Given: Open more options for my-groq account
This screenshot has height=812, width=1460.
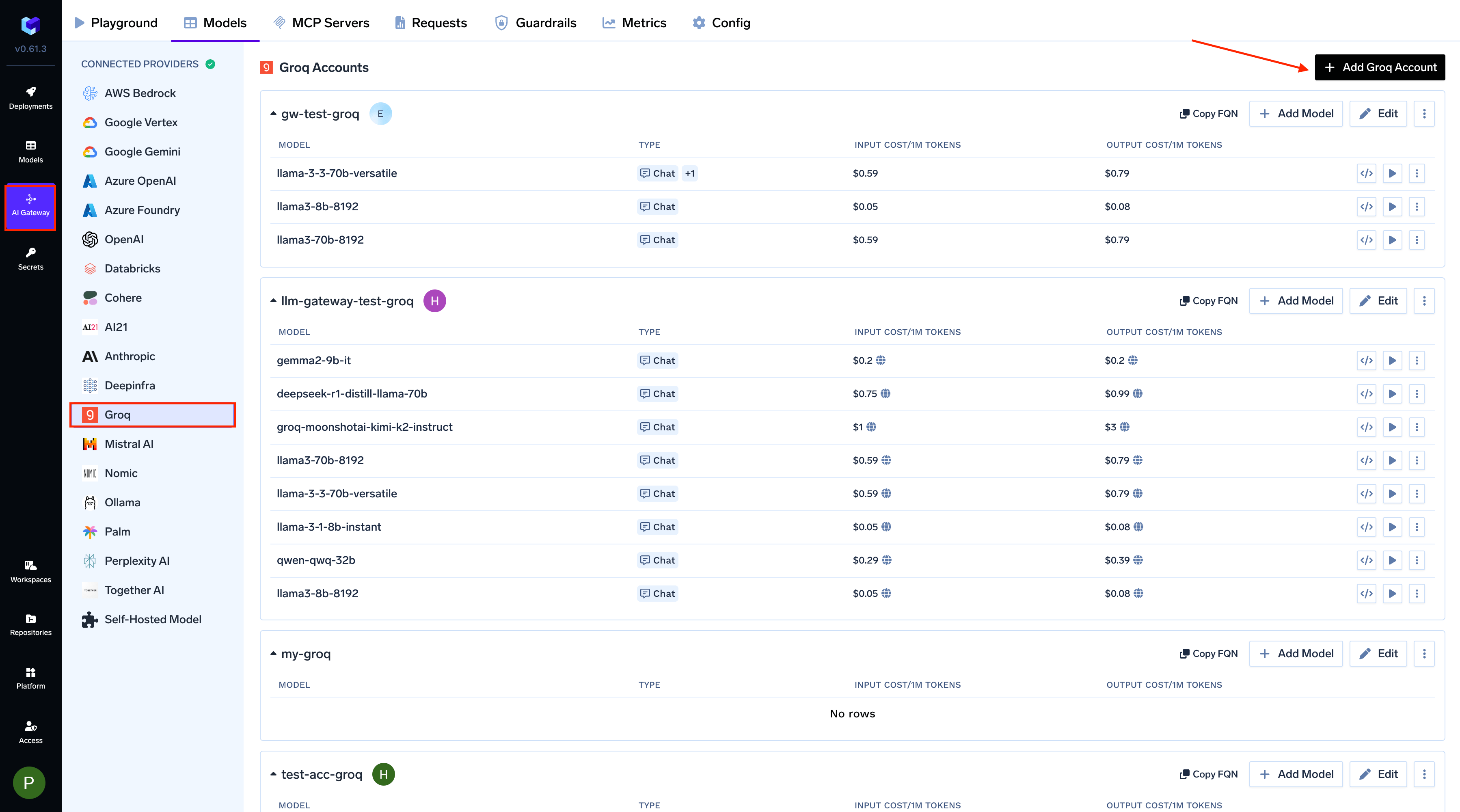Looking at the screenshot, I should click(1424, 654).
